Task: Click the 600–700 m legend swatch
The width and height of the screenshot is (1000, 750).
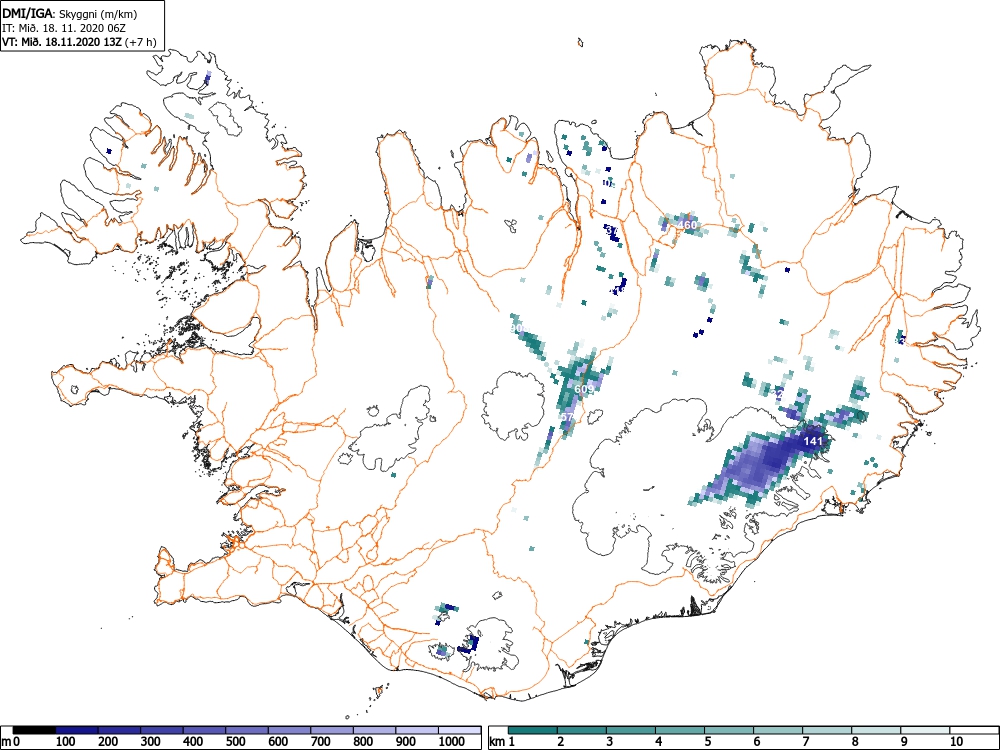Action: point(290,730)
